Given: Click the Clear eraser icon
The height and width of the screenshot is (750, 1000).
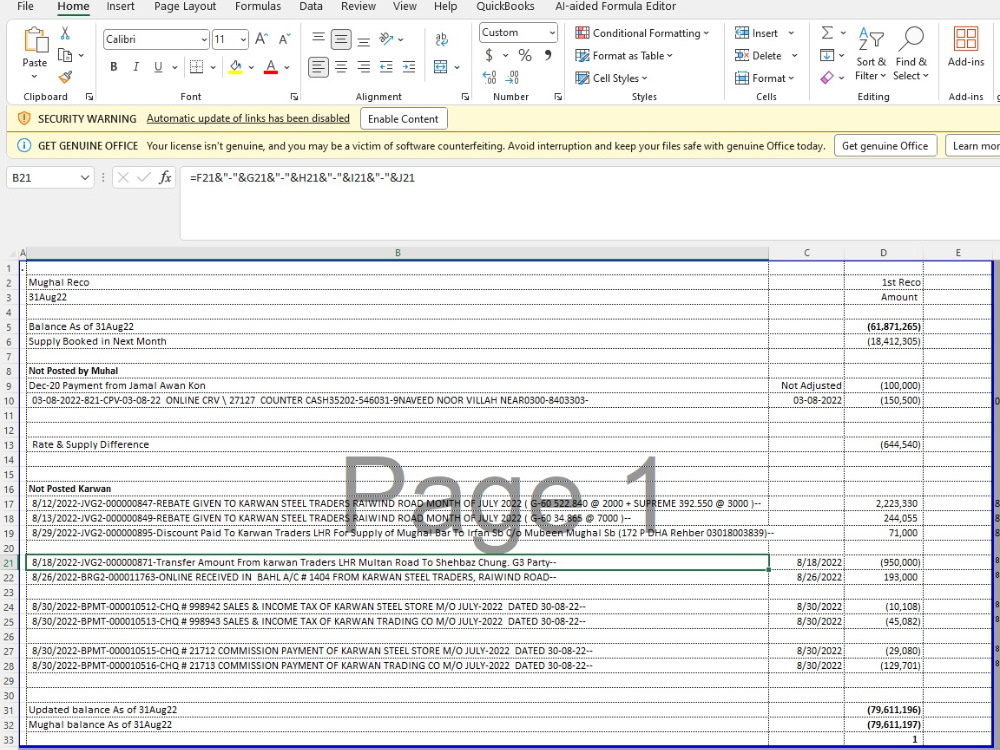Looking at the screenshot, I should click(827, 77).
